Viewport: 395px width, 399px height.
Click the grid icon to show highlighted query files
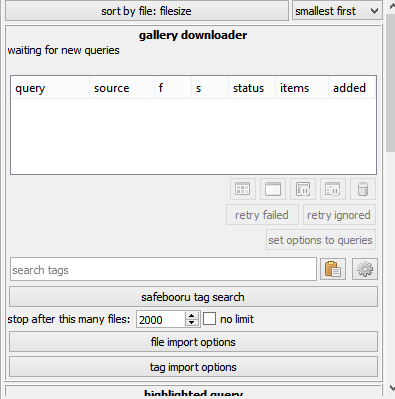tap(243, 189)
